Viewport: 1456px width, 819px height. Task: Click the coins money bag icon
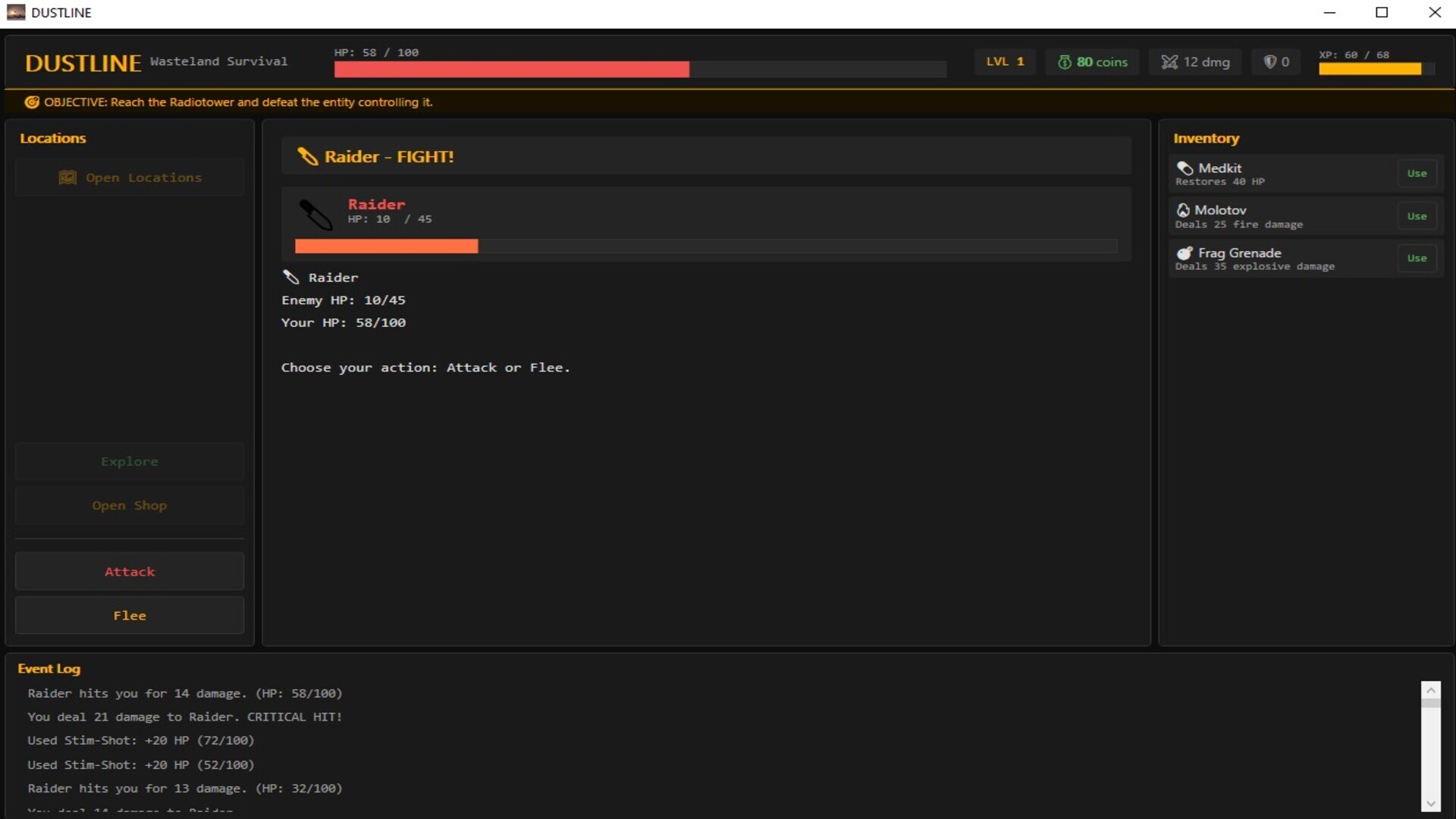point(1065,62)
